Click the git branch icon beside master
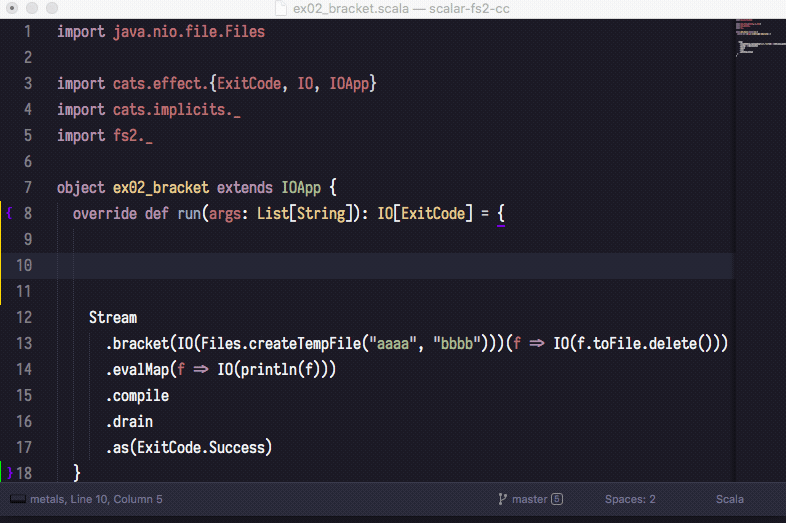 click(x=502, y=499)
